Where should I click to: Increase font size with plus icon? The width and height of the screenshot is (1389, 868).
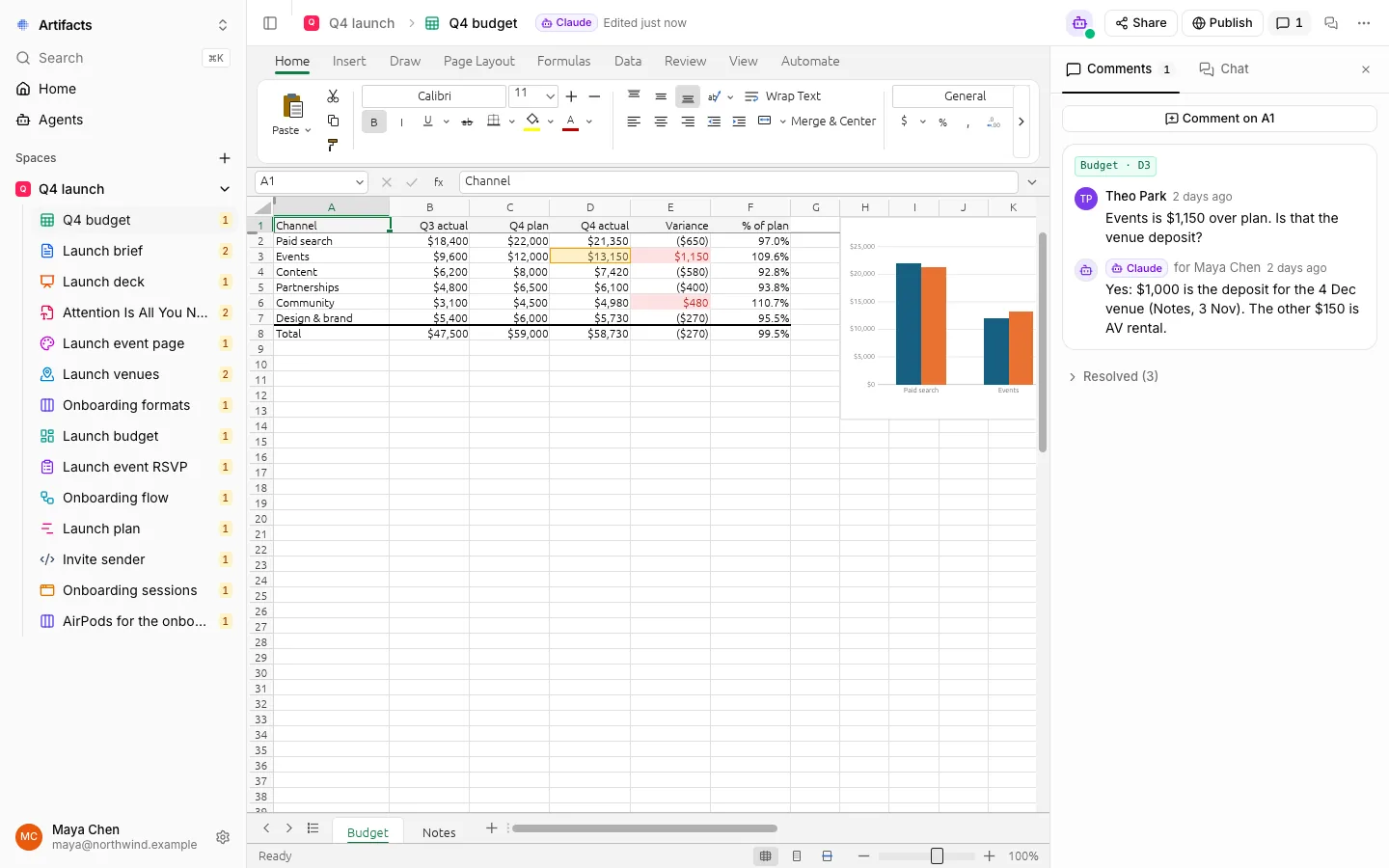(x=571, y=96)
